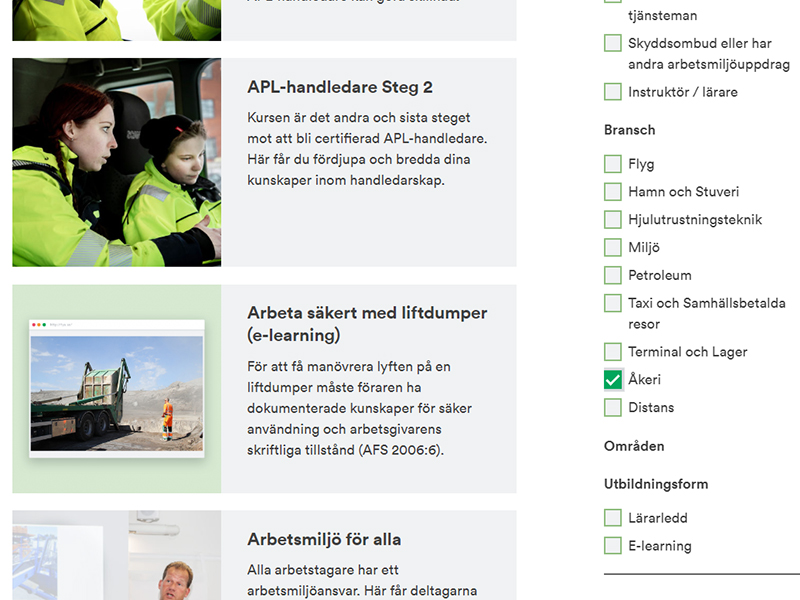800x600 pixels.
Task: Enable the Terminal och Lager checkbox
Action: [x=611, y=351]
